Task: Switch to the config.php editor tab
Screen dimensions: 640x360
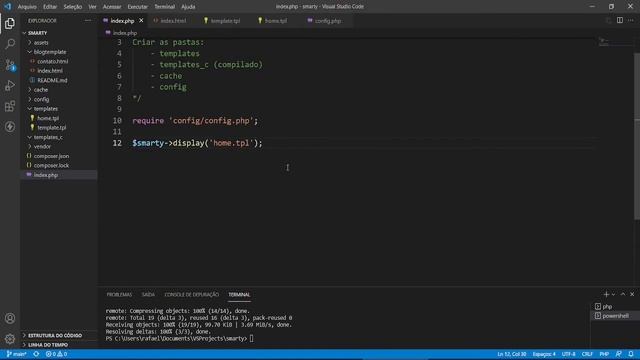Action: [327, 20]
